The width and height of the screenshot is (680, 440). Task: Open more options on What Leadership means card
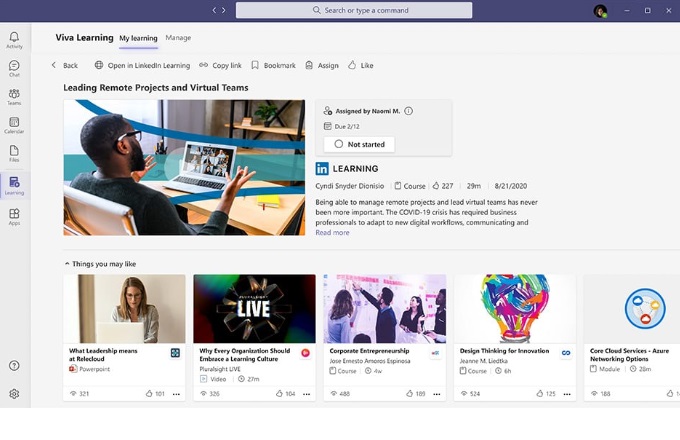pyautogui.click(x=177, y=394)
